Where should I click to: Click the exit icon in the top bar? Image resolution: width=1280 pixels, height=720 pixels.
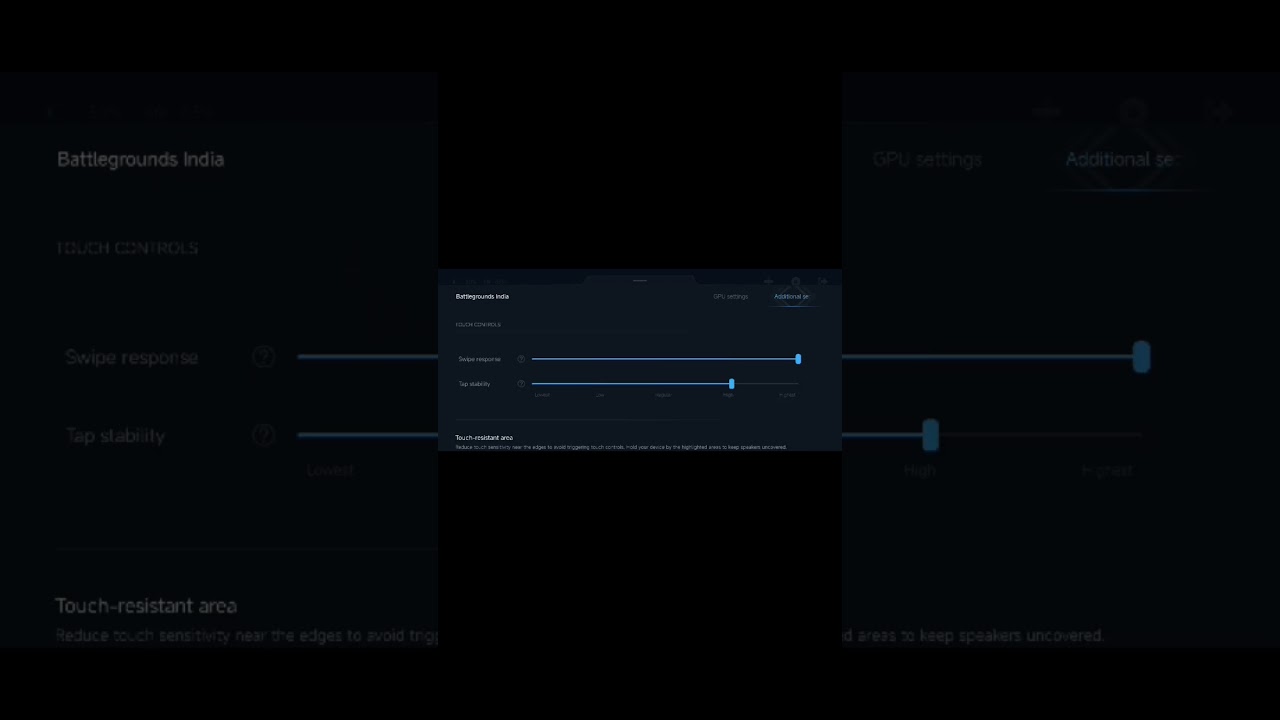click(823, 282)
